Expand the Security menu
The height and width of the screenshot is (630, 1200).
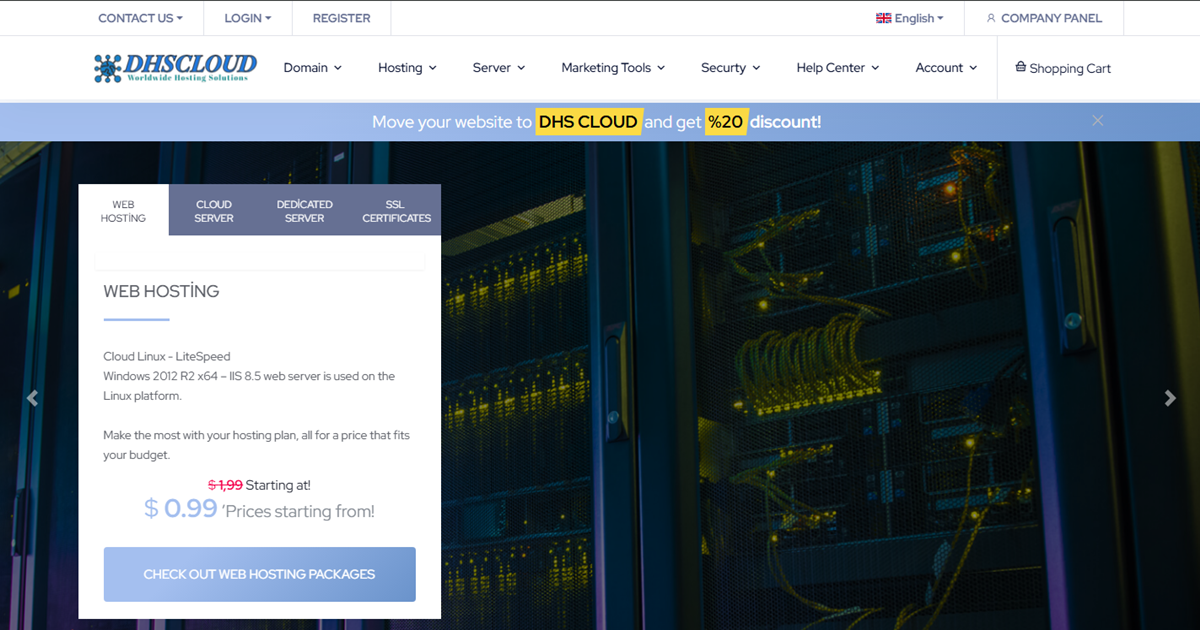pyautogui.click(x=730, y=68)
